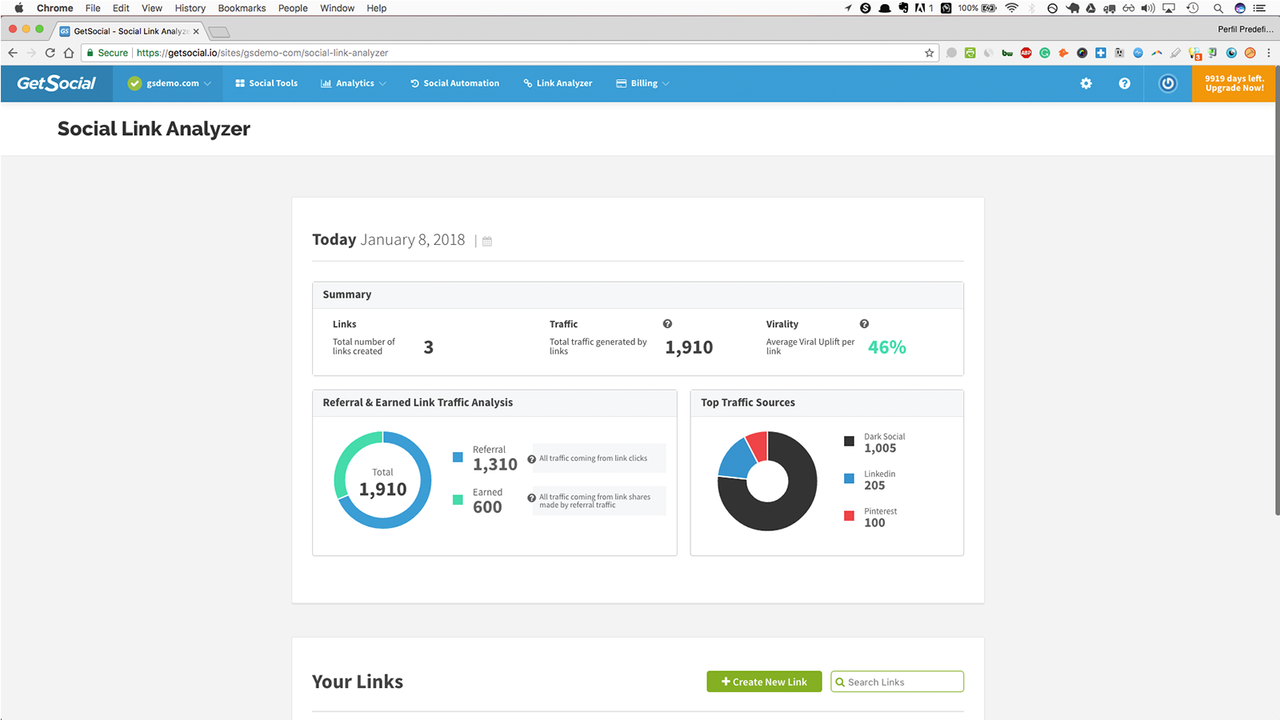Open the Virality metric help tooltip icon
The image size is (1280, 720).
pyautogui.click(x=864, y=323)
